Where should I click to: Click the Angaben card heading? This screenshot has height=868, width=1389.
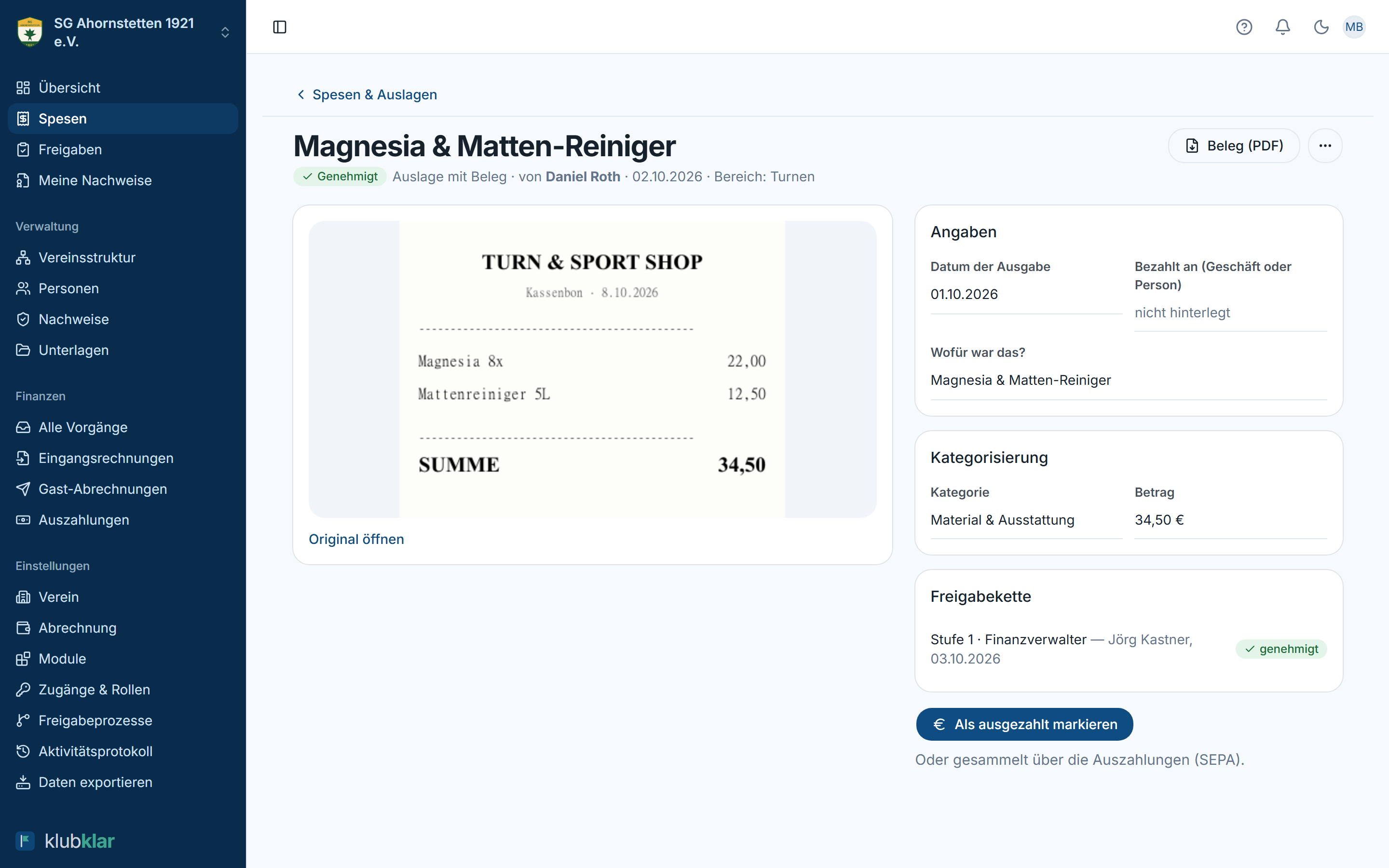964,232
